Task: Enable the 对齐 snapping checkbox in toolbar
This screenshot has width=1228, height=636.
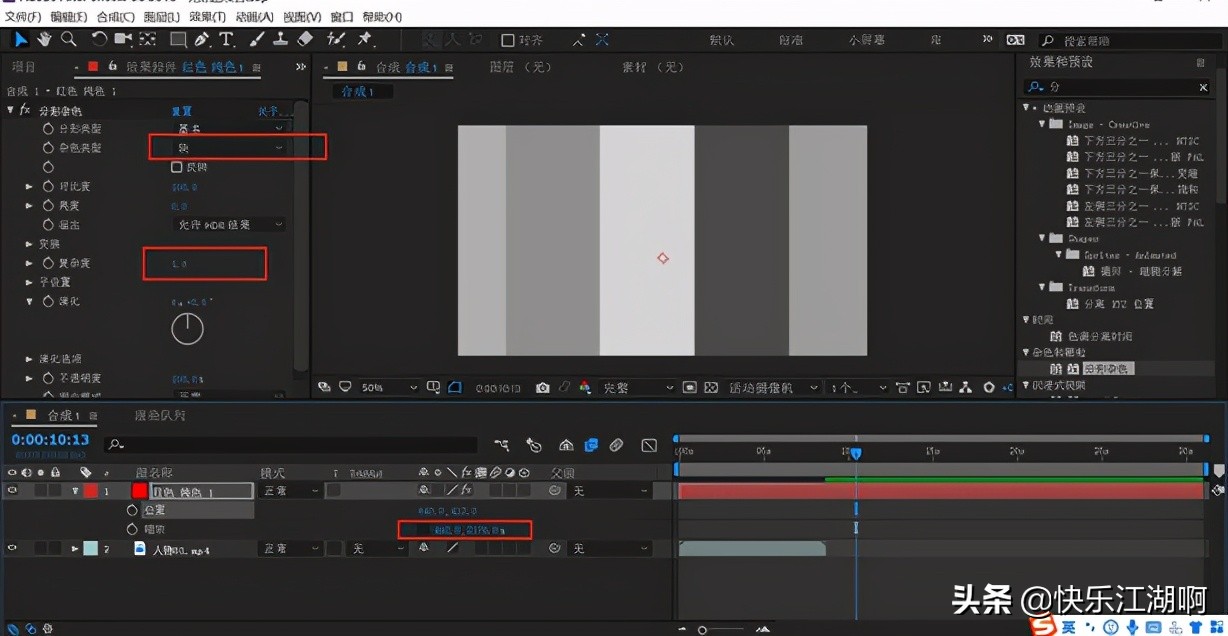Action: (508, 40)
